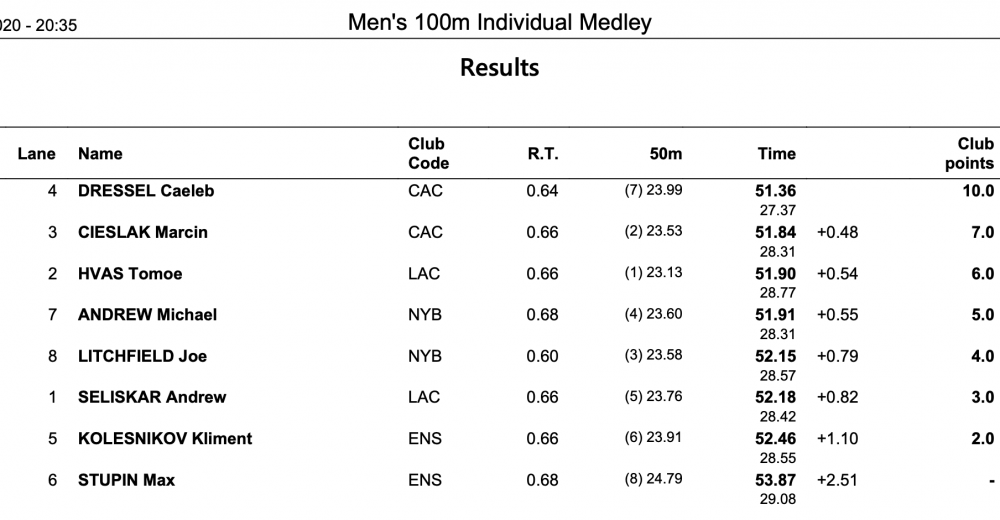This screenshot has width=1000, height=520.
Task: Click the 'Lane' column header
Action: 36,154
